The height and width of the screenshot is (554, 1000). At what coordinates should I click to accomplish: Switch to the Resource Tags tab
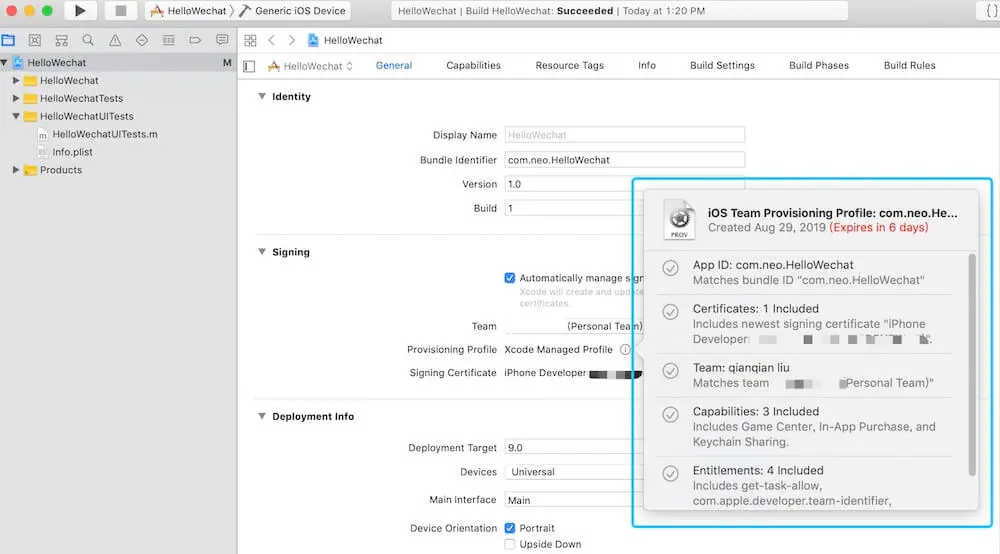[x=570, y=65]
